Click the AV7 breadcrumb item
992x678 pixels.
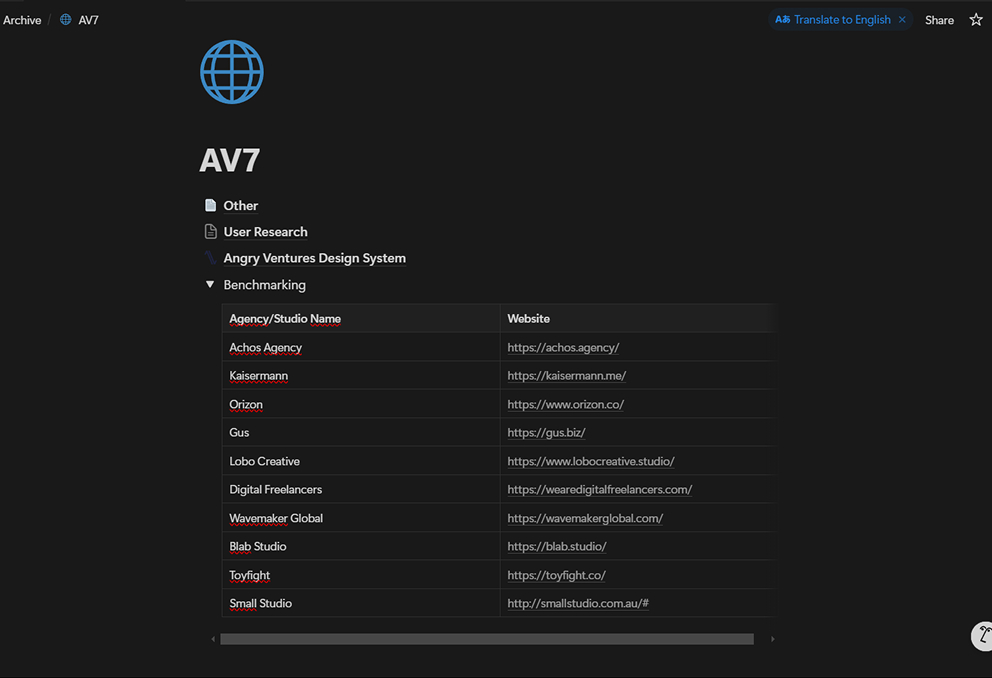[88, 20]
